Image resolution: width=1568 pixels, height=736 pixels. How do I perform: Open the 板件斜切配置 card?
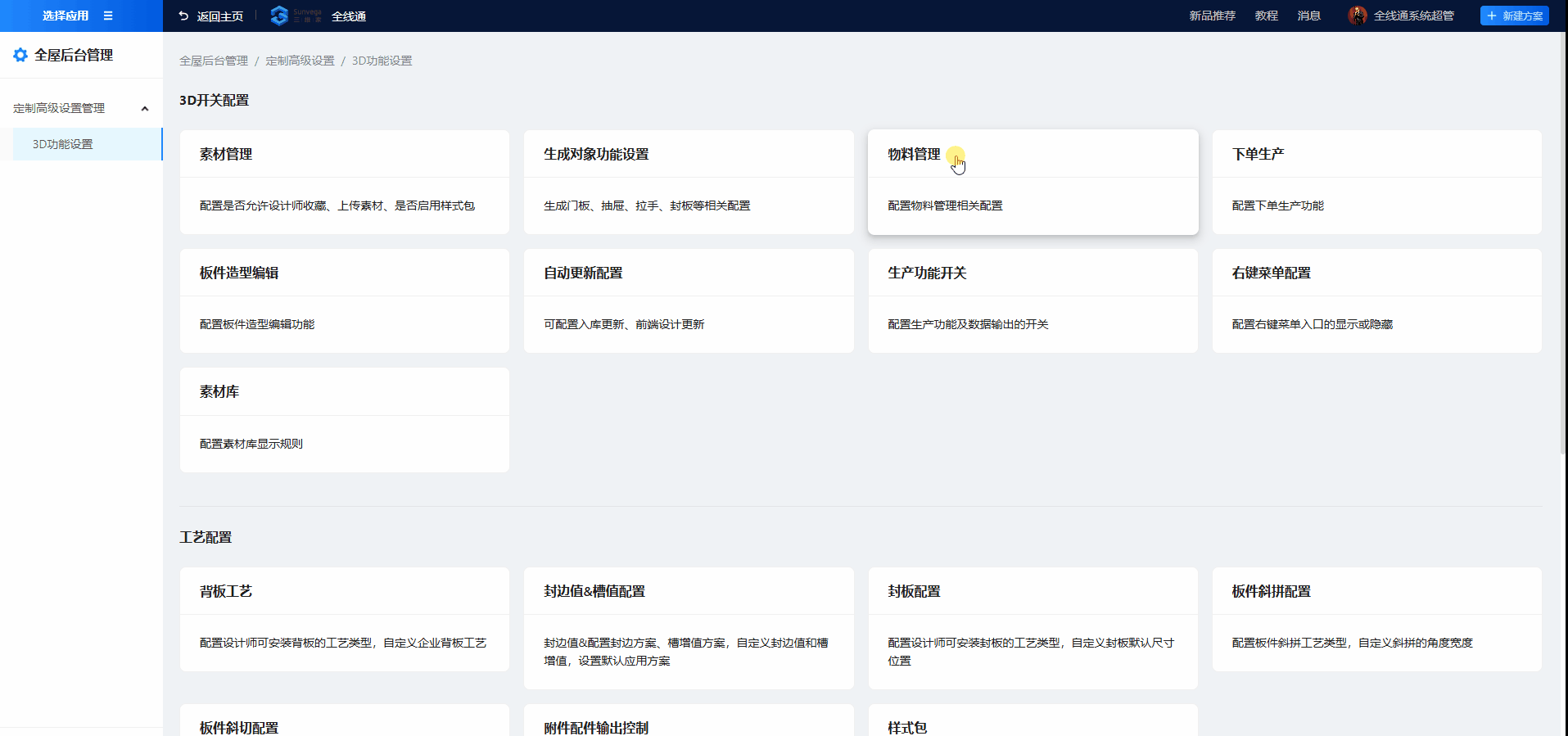(345, 720)
